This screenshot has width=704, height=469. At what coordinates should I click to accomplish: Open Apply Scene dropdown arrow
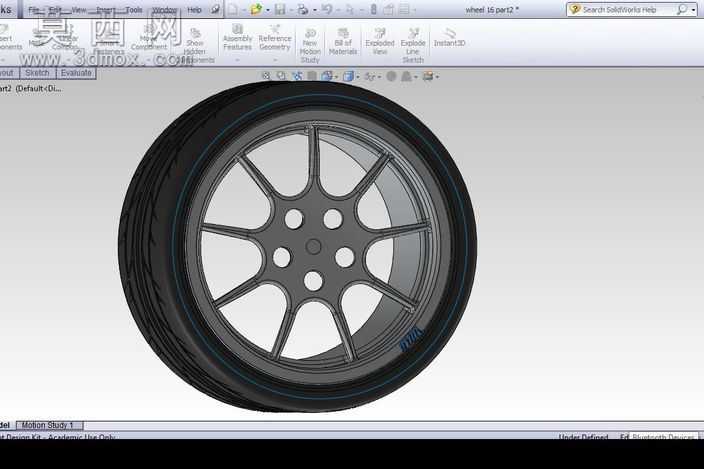pyautogui.click(x=416, y=77)
